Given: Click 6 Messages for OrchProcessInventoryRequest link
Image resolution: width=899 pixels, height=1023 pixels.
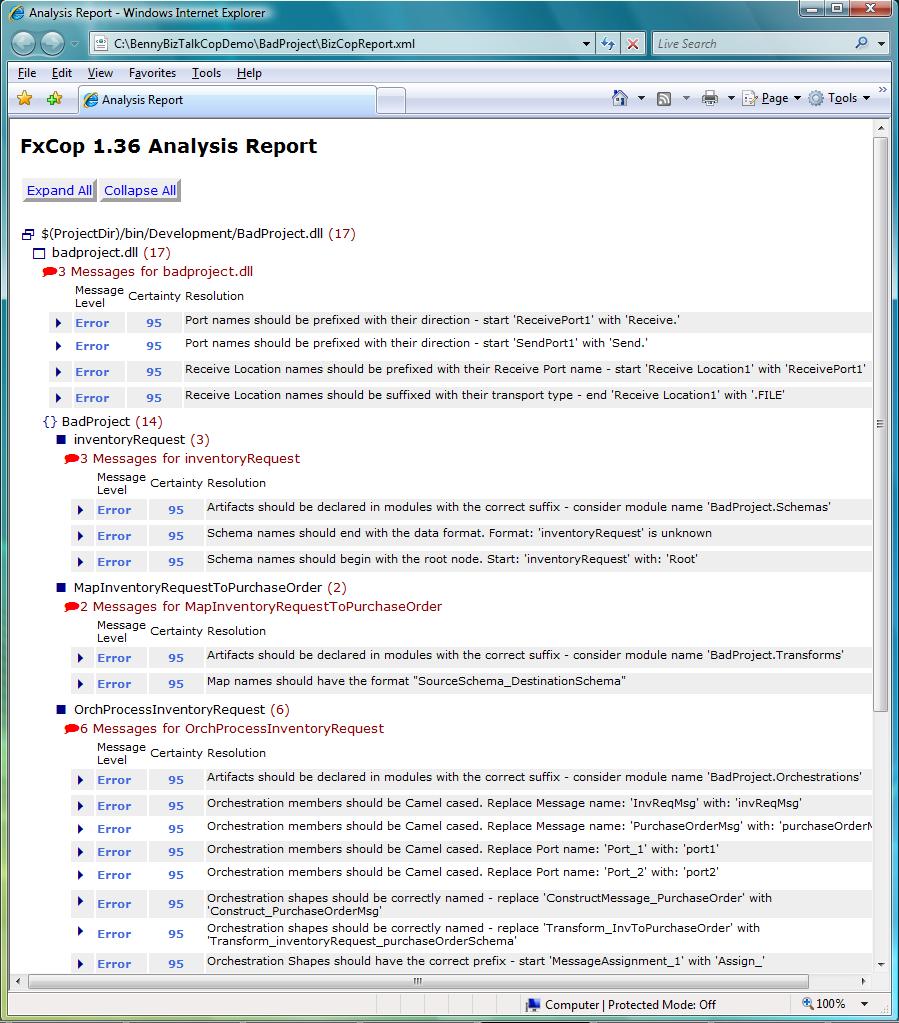Looking at the screenshot, I should [232, 729].
